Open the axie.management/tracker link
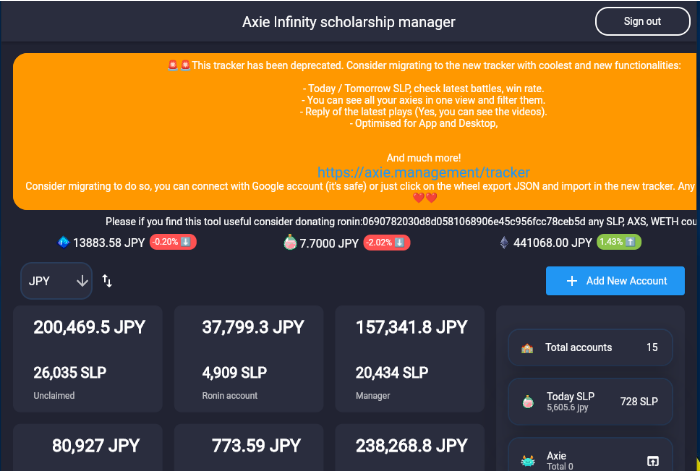The image size is (700, 471). click(424, 172)
